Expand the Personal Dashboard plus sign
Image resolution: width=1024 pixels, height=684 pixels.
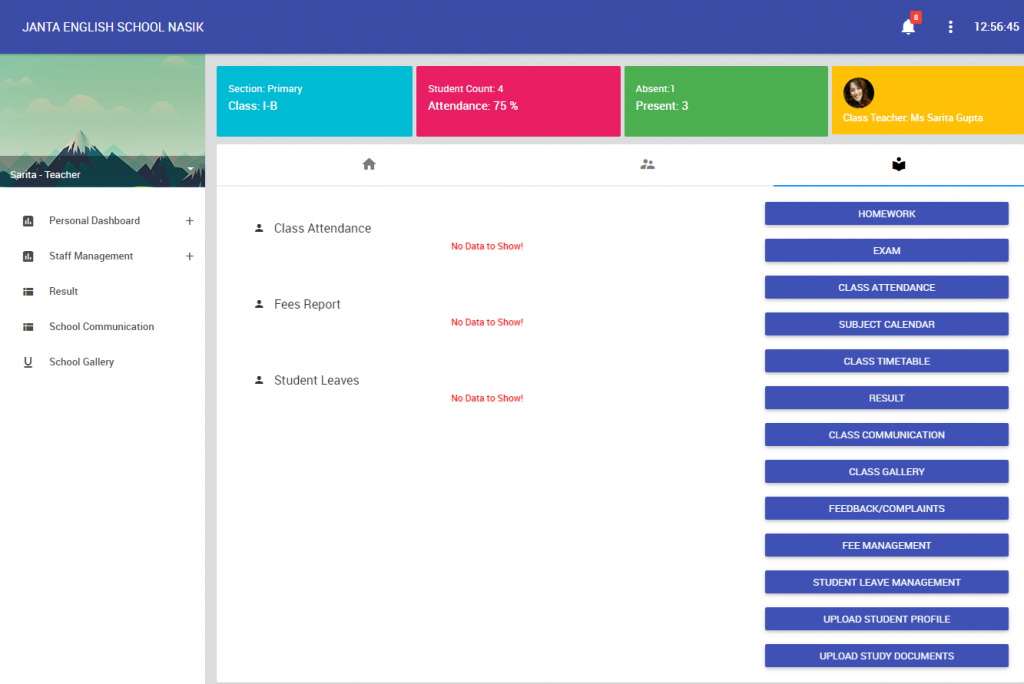(189, 221)
